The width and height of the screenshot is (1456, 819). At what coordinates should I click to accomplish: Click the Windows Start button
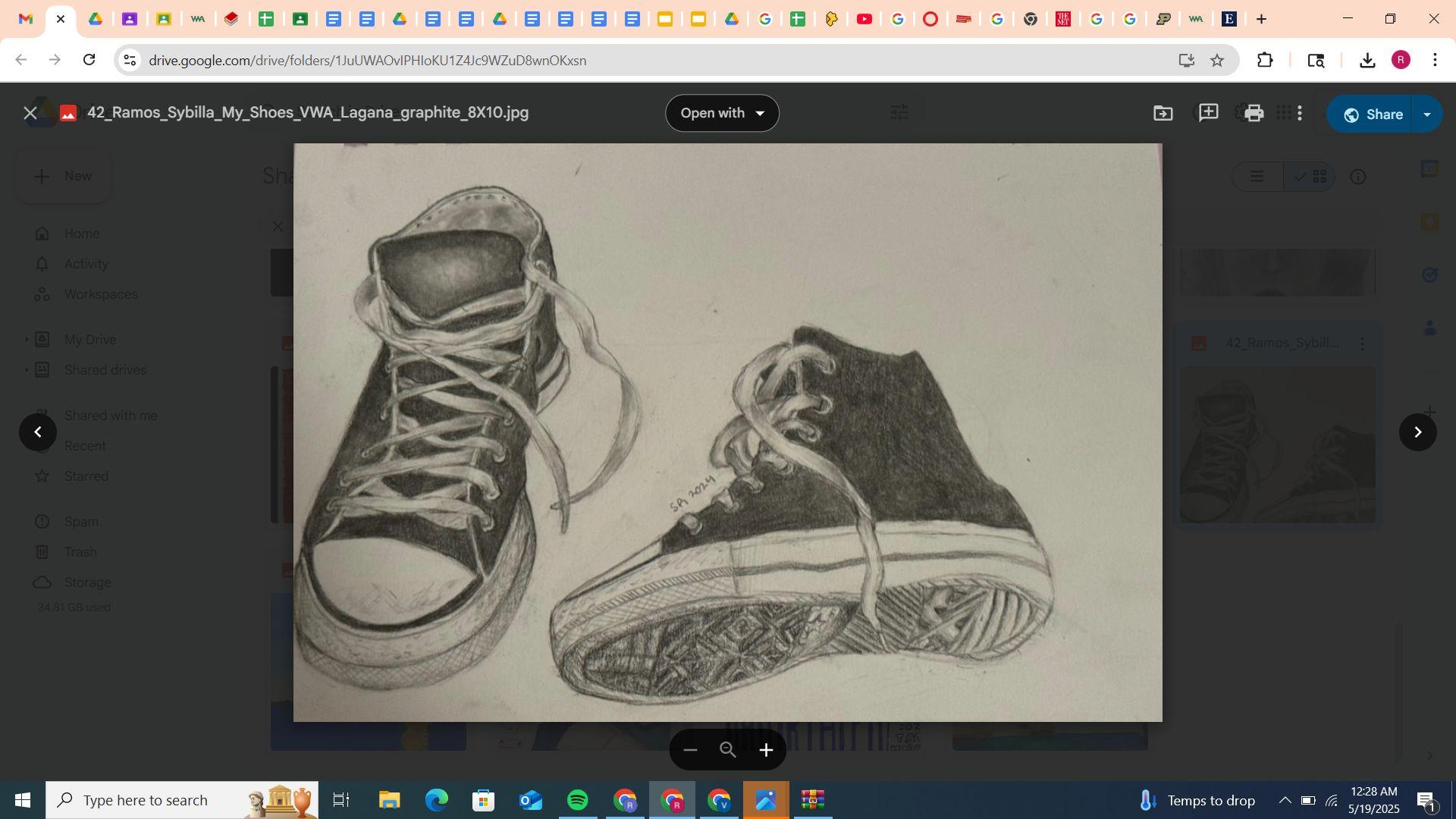(x=23, y=800)
